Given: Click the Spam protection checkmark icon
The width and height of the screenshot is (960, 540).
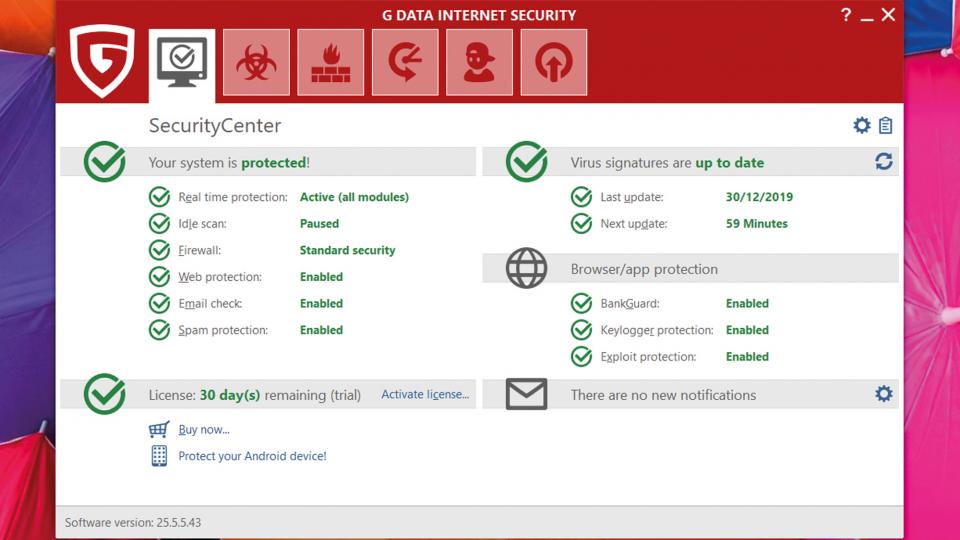Looking at the screenshot, I should click(159, 330).
